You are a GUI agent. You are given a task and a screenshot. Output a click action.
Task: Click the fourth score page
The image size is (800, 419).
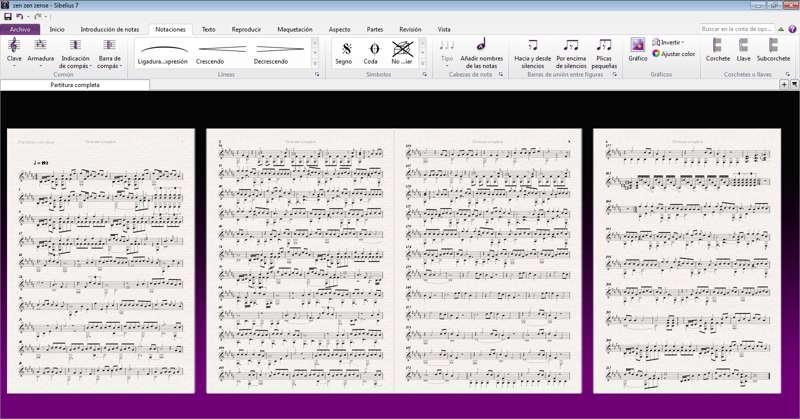687,261
